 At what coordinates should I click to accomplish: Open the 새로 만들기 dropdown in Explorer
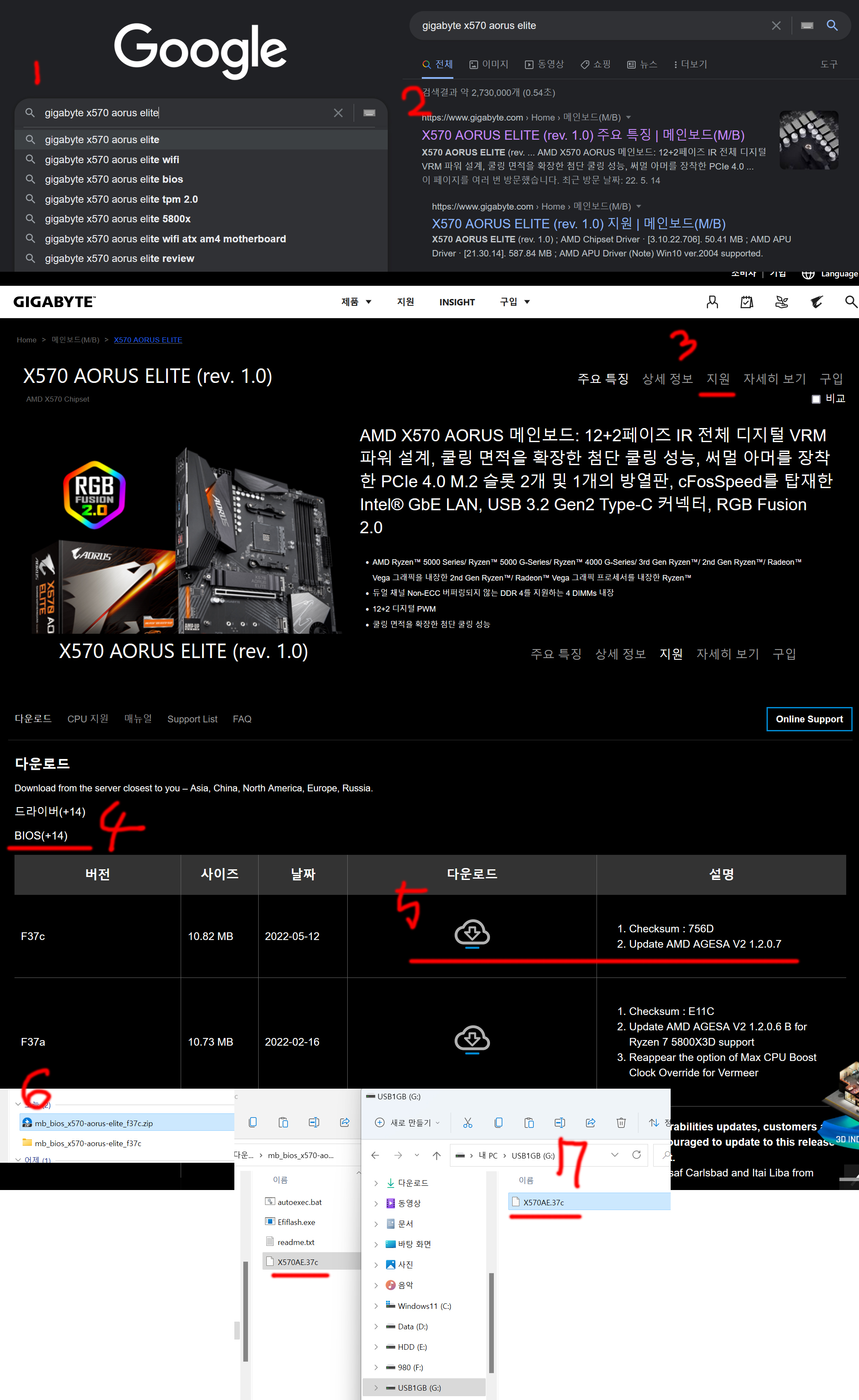407,1122
